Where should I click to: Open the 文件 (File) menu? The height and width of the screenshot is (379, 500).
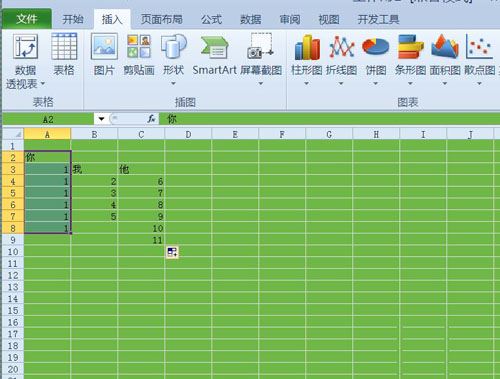(27, 19)
